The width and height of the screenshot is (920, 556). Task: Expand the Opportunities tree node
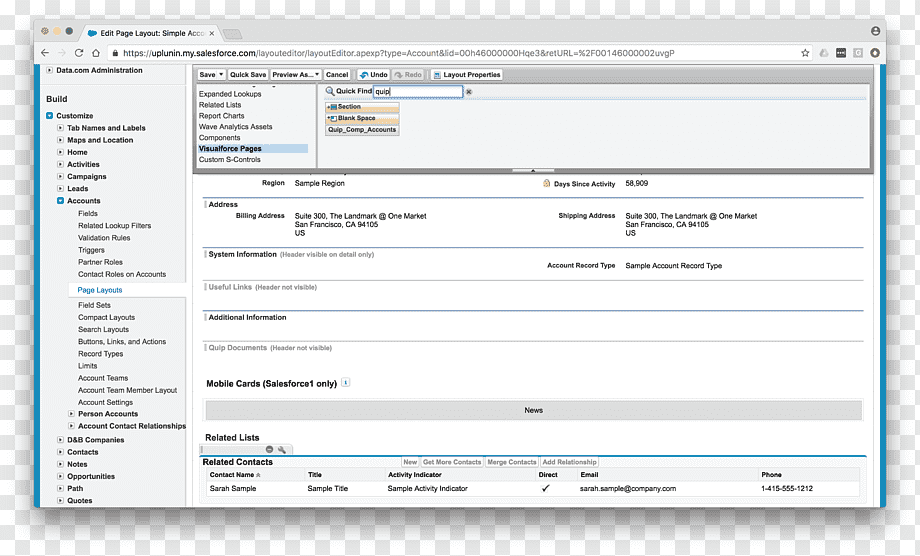tap(60, 476)
